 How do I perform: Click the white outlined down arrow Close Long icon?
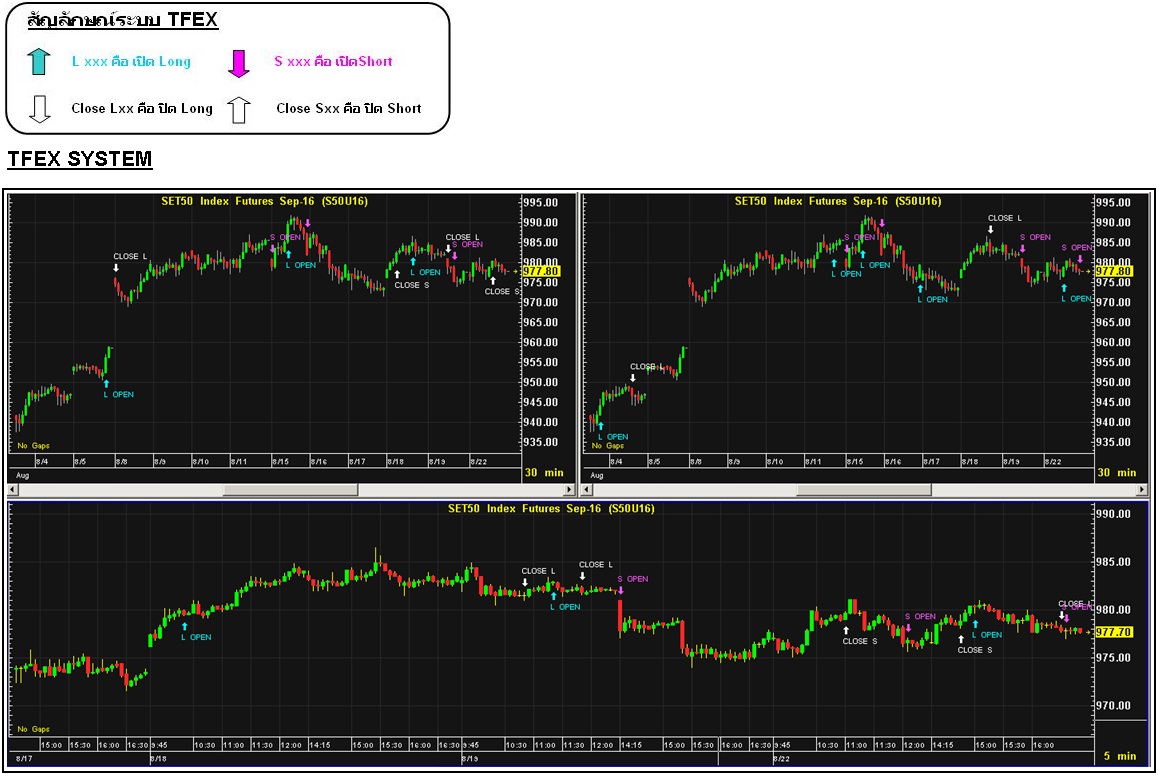coord(39,109)
